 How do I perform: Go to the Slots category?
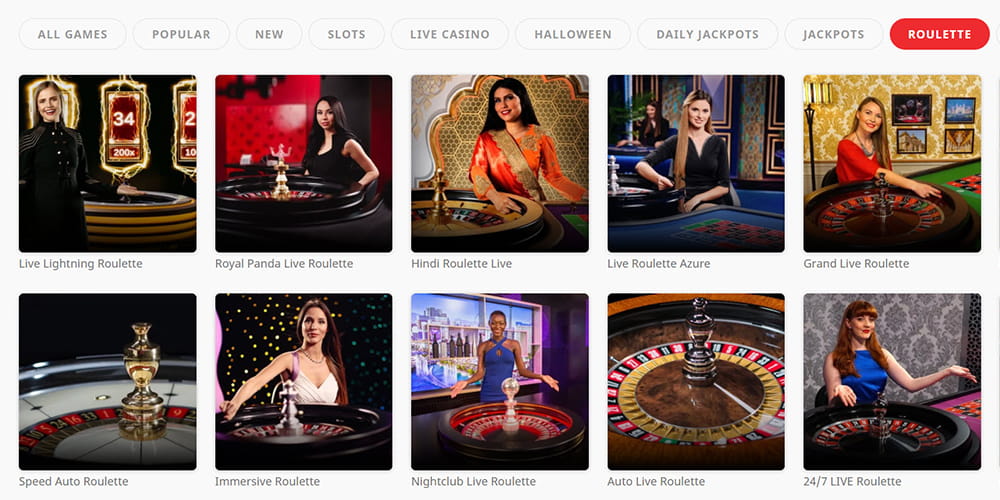point(347,34)
